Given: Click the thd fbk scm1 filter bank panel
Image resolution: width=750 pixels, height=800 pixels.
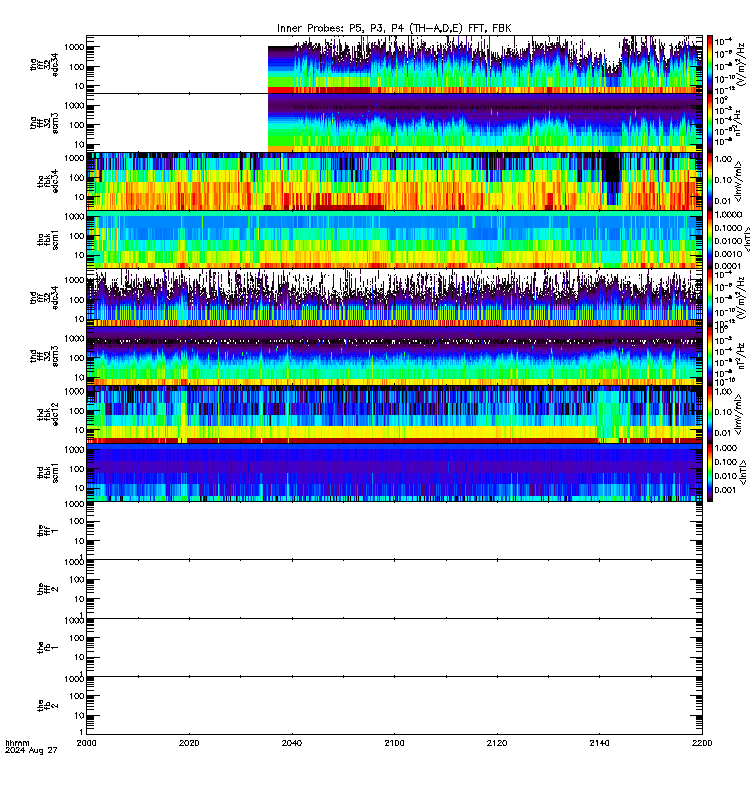Looking at the screenshot, I should [x=394, y=472].
